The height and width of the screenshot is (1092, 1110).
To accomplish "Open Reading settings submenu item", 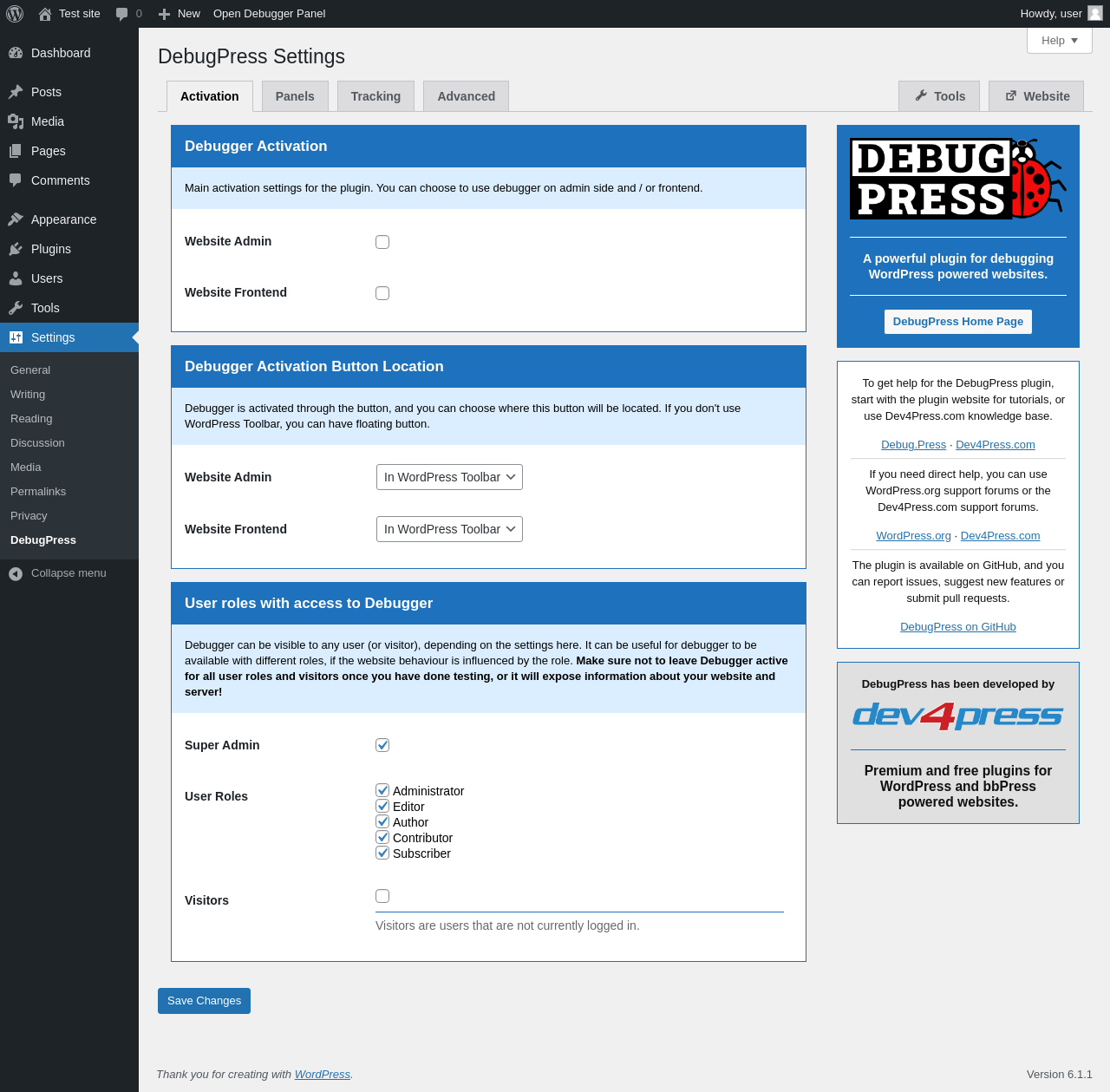I will point(31,418).
